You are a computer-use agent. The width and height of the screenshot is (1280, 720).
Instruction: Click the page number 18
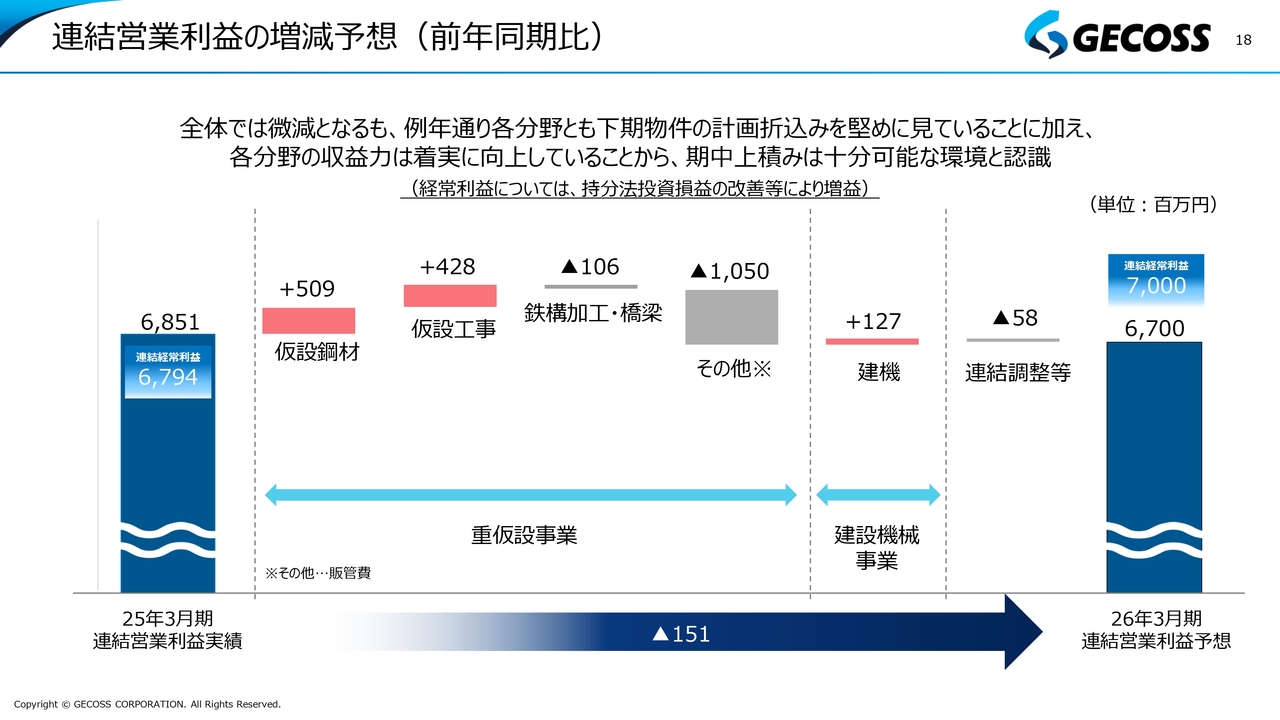[x=1244, y=40]
